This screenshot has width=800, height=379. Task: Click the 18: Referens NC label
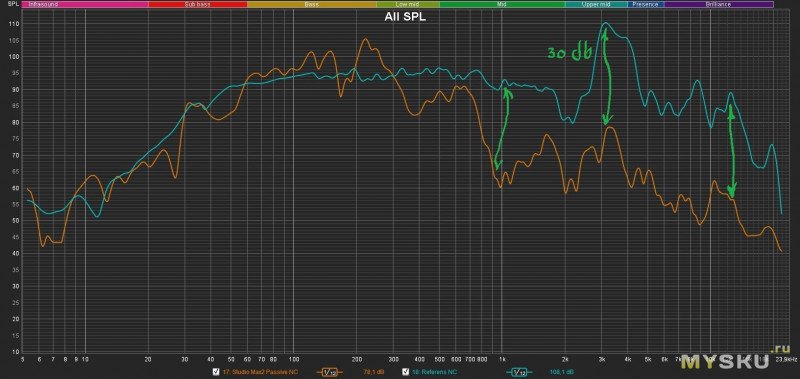[x=435, y=372]
